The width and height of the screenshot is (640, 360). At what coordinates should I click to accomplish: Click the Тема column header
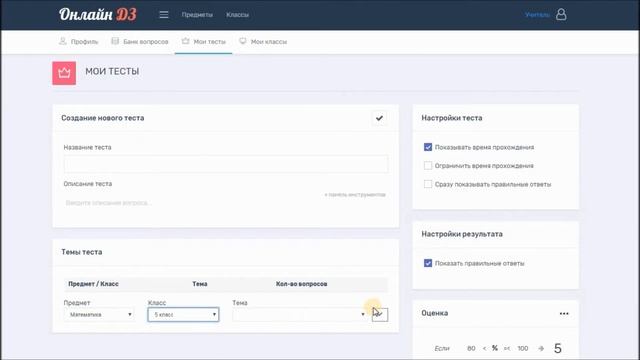point(200,284)
